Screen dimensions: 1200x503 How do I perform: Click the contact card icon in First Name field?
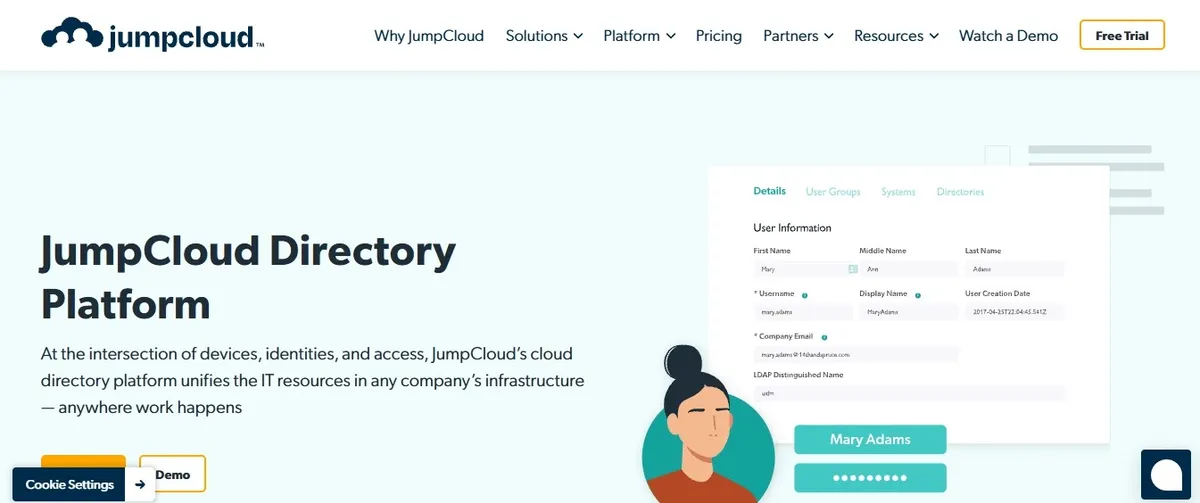[853, 269]
